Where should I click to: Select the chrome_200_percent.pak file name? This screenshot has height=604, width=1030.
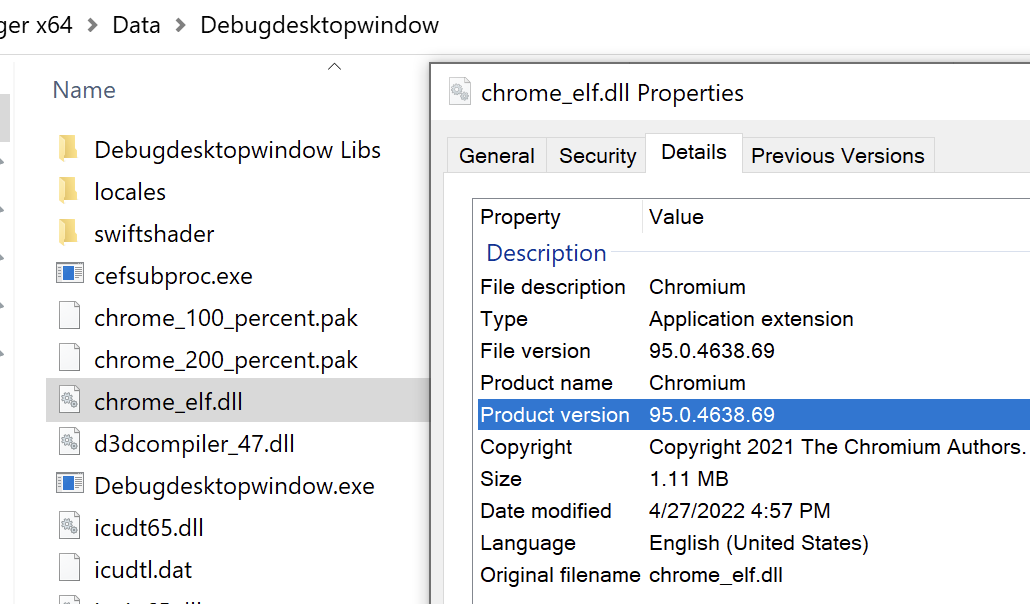(226, 360)
